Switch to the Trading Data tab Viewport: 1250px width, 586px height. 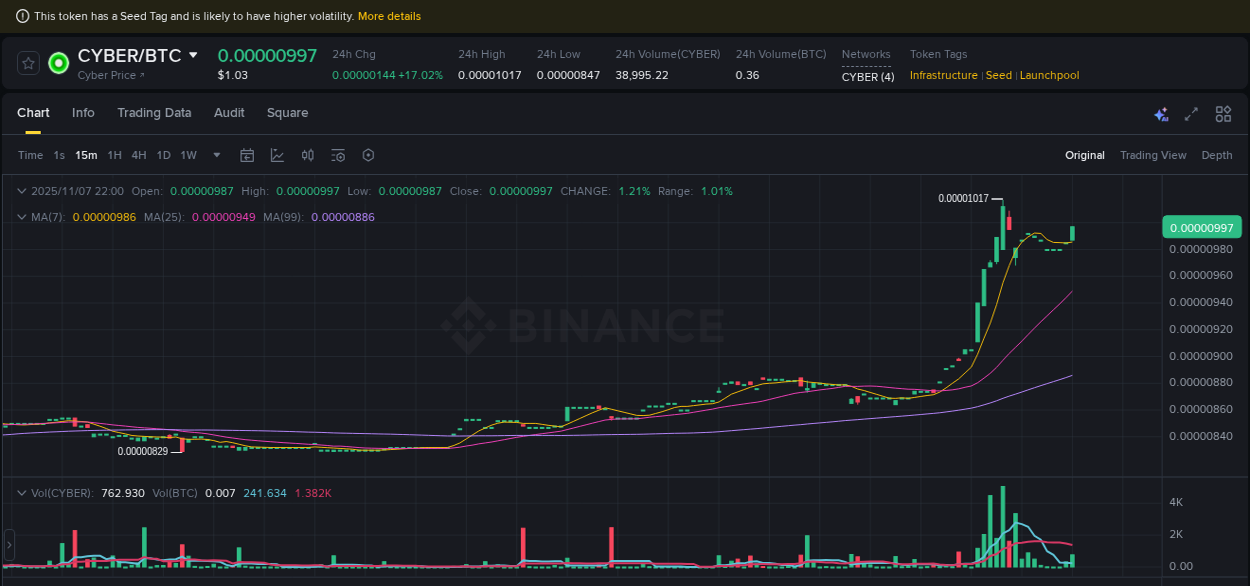coord(154,113)
